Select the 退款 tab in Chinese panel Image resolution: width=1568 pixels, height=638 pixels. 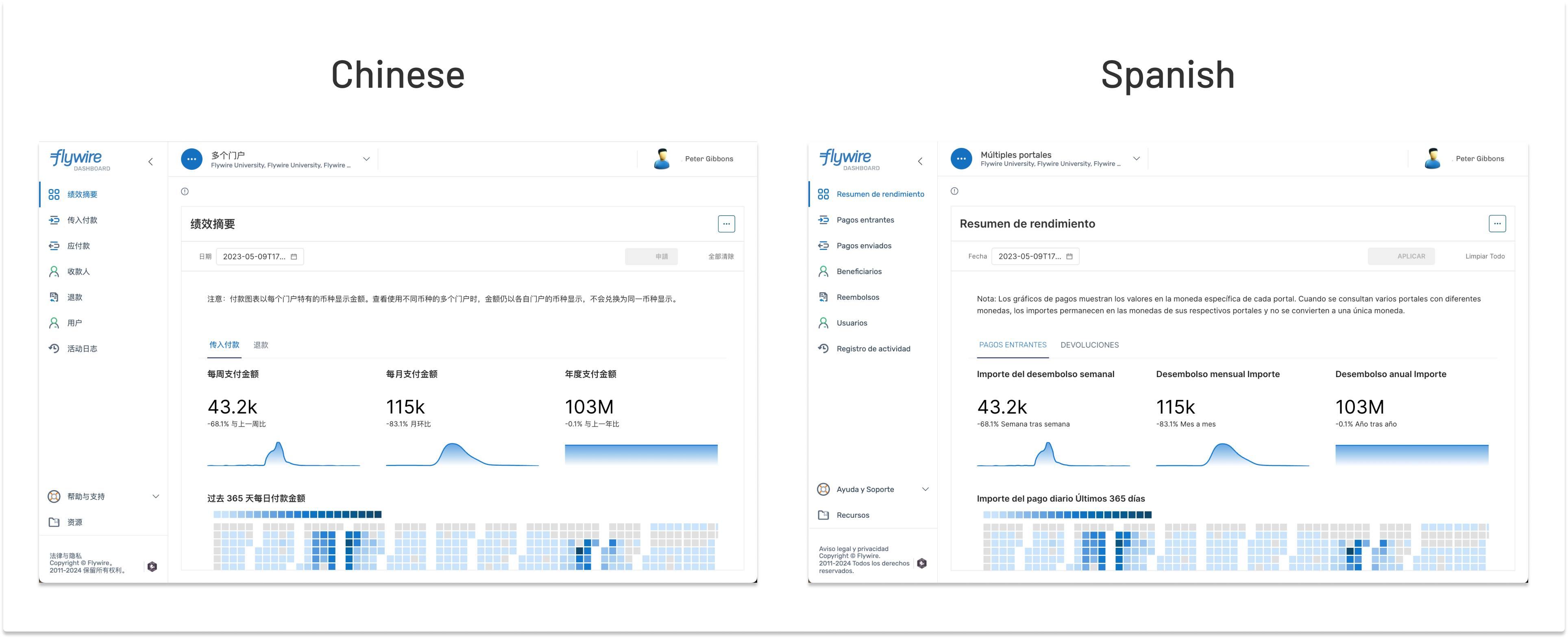(261, 345)
